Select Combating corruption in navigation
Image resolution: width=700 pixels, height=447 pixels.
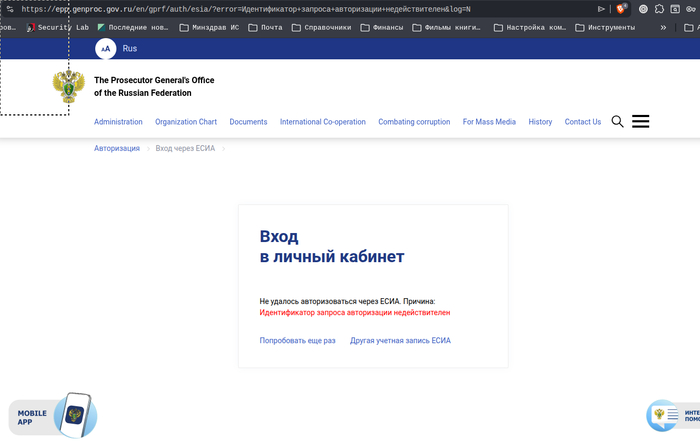(414, 122)
